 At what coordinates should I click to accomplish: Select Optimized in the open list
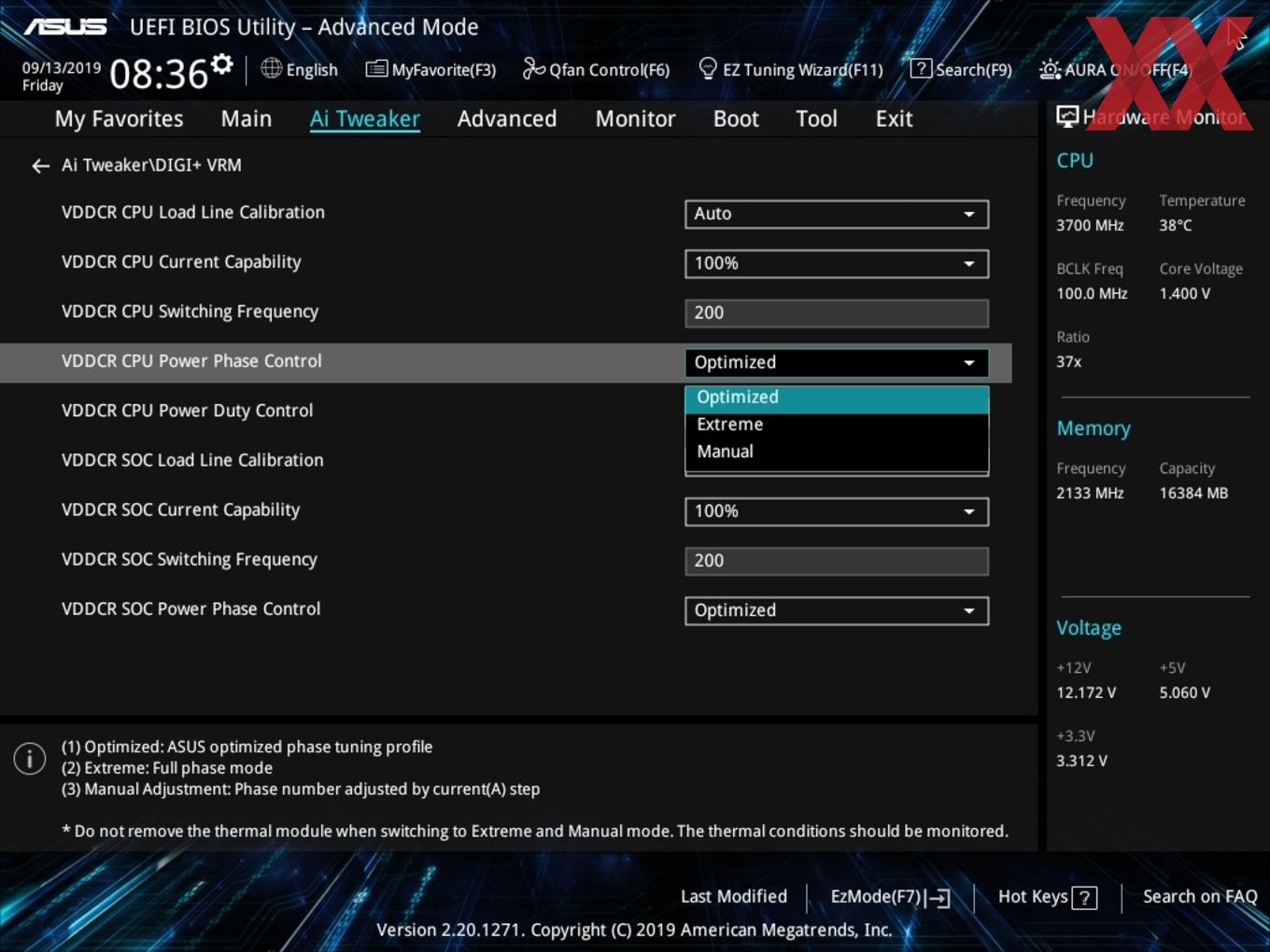pos(837,398)
